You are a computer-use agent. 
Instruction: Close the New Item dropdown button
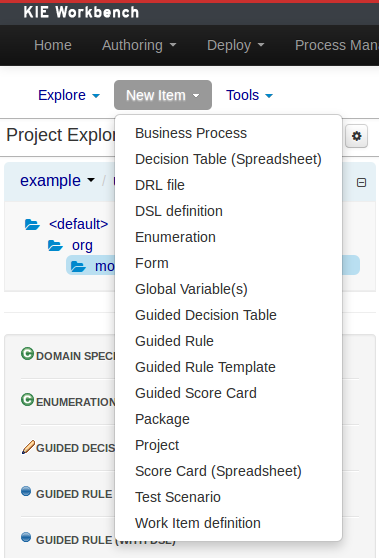click(x=163, y=95)
